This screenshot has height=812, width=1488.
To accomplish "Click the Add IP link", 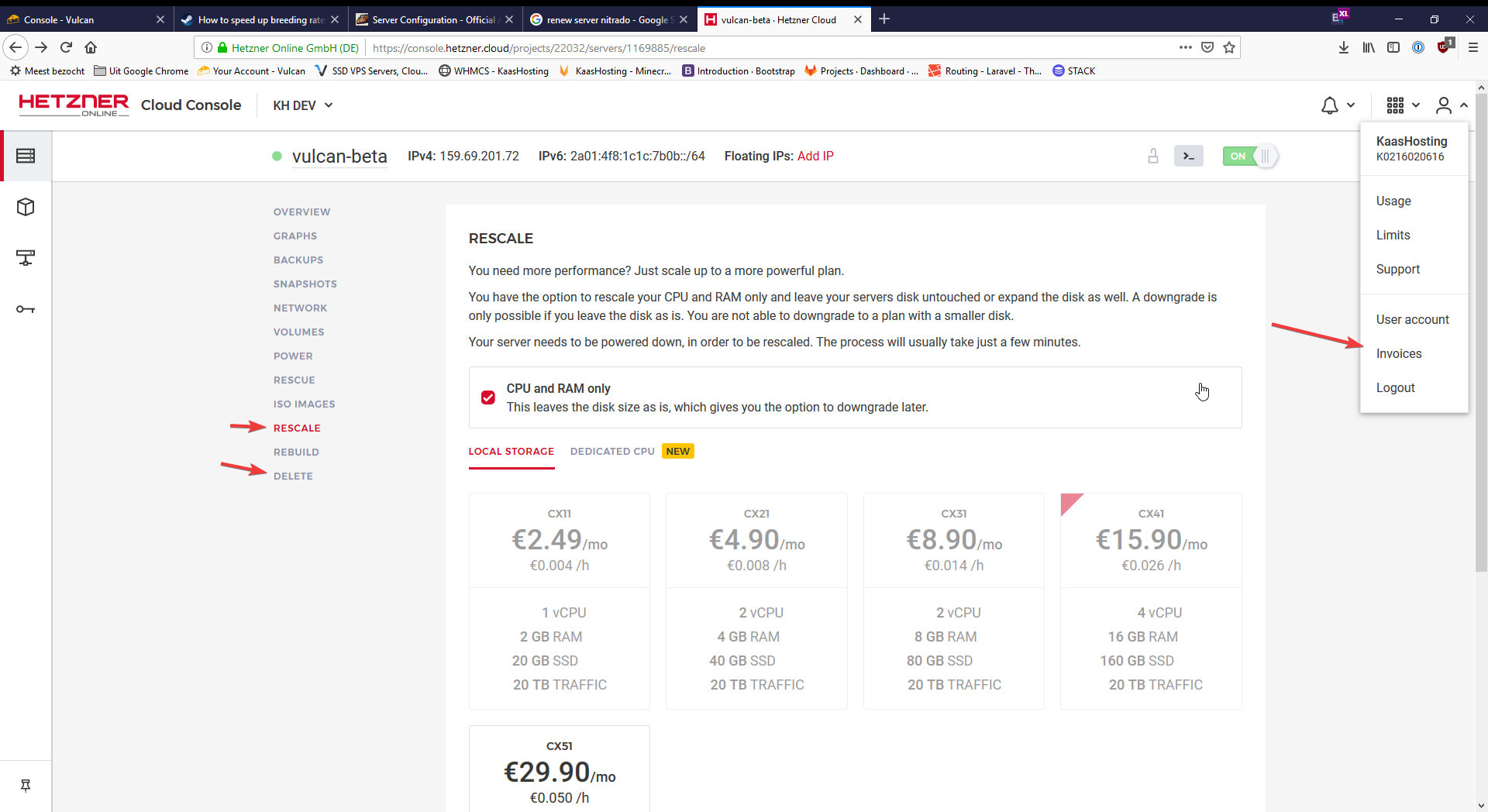I will point(815,156).
